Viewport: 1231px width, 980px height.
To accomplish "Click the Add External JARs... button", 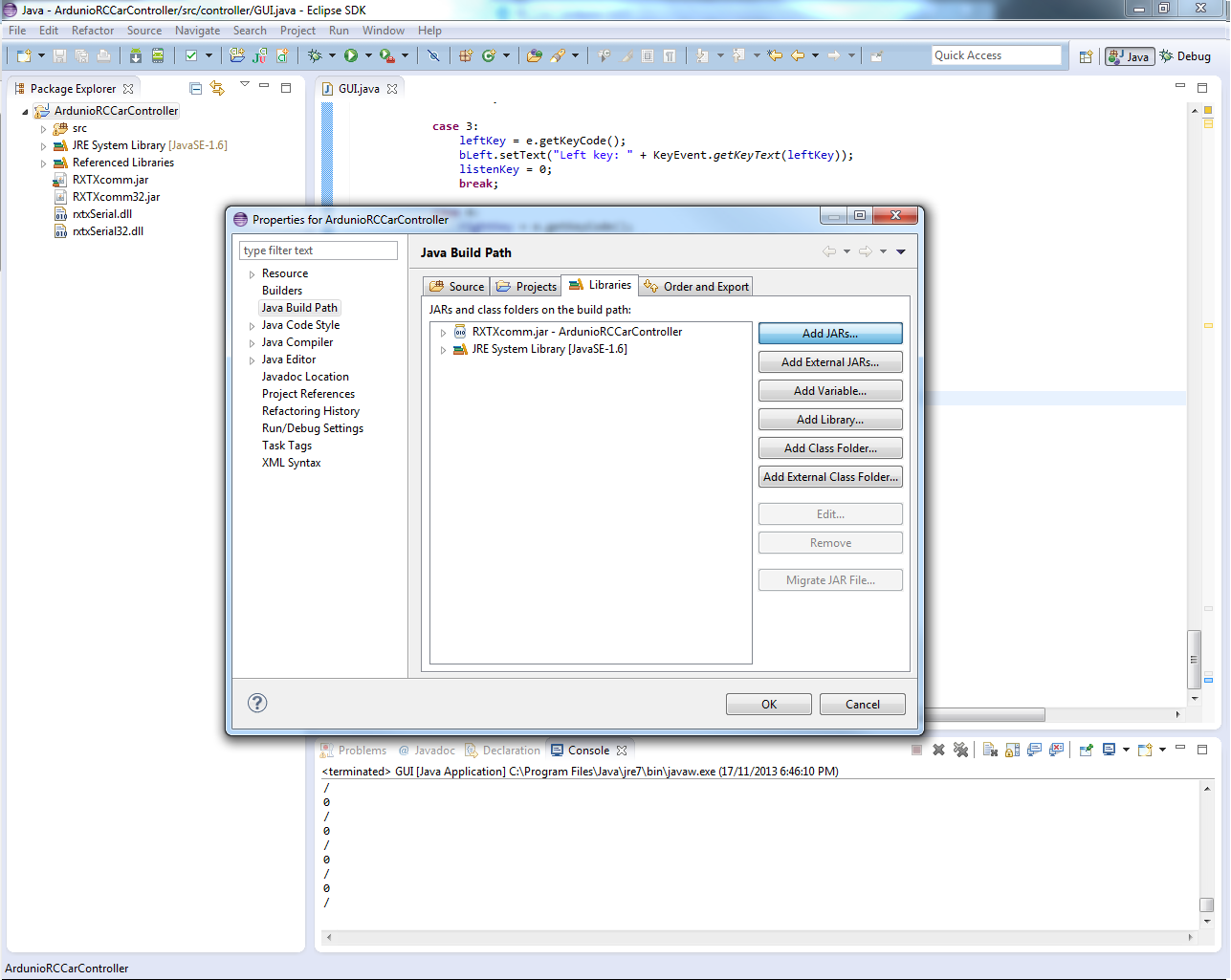I will [829, 362].
